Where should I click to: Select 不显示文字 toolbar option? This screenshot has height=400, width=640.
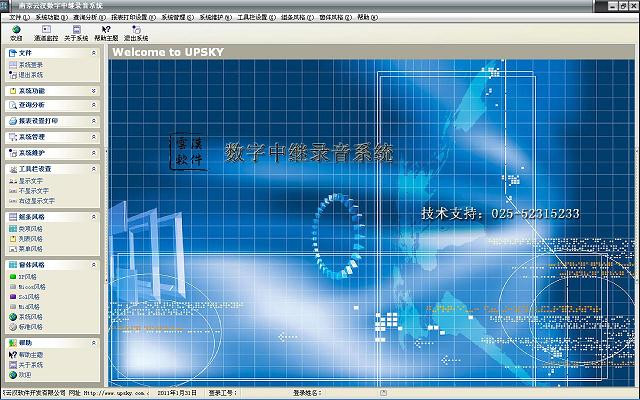(32, 191)
